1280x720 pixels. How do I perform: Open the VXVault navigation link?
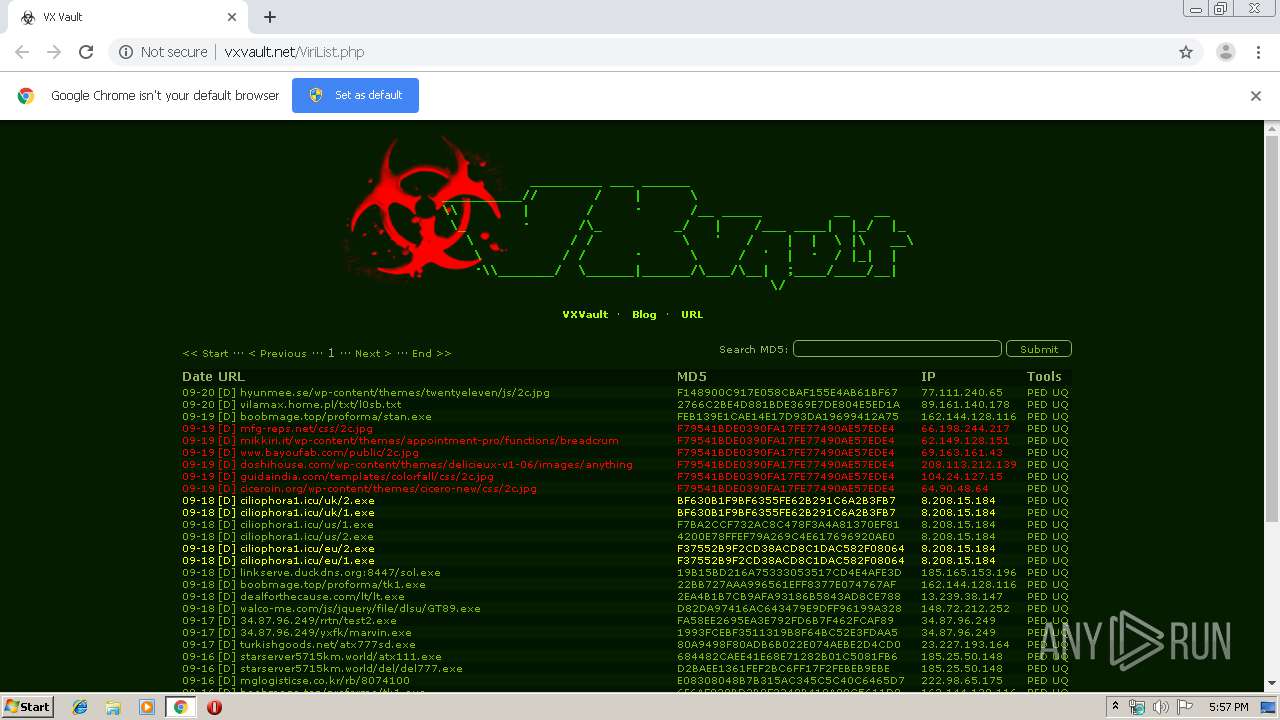pos(585,314)
